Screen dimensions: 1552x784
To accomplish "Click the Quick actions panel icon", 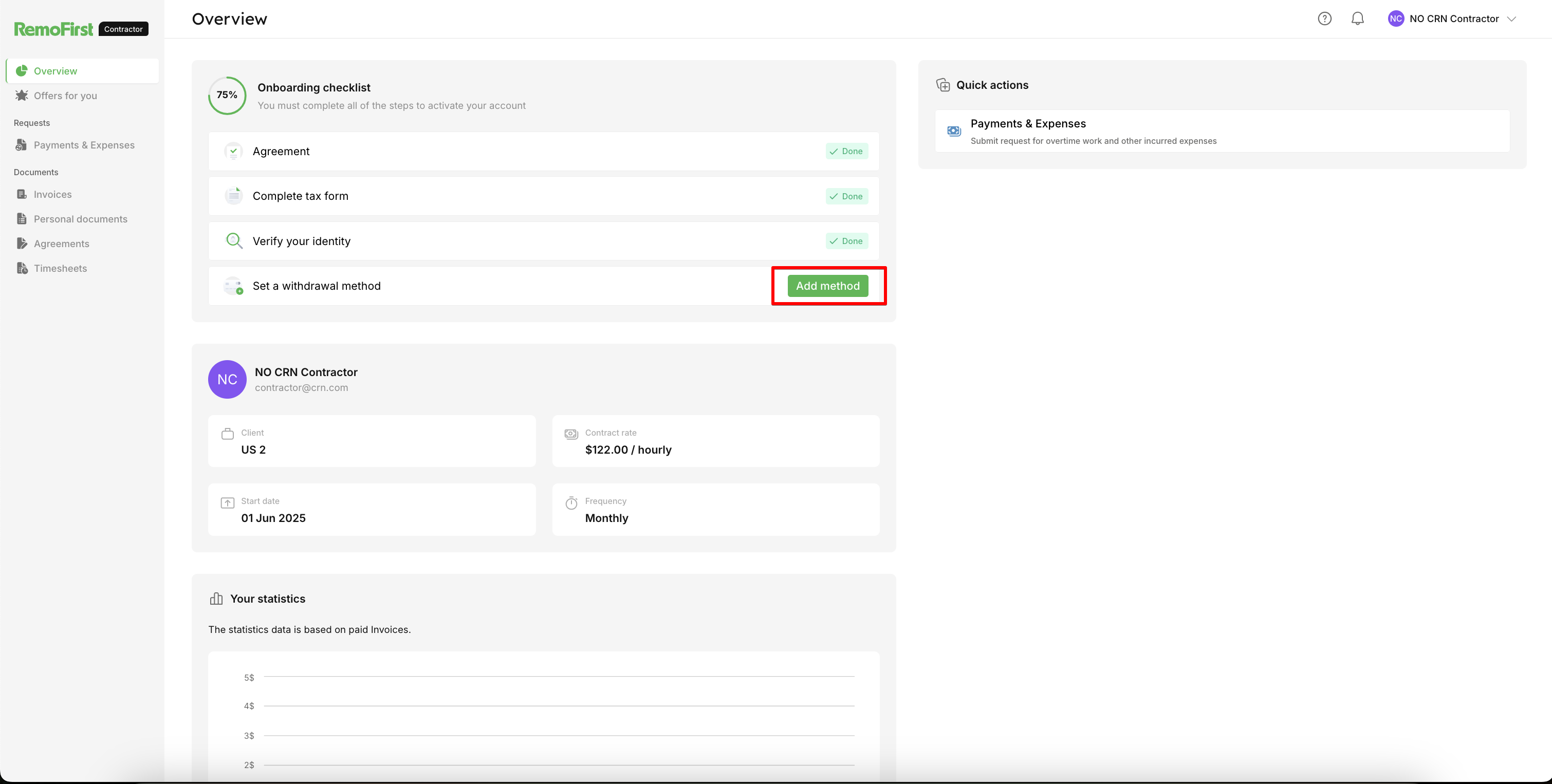I will coord(943,85).
